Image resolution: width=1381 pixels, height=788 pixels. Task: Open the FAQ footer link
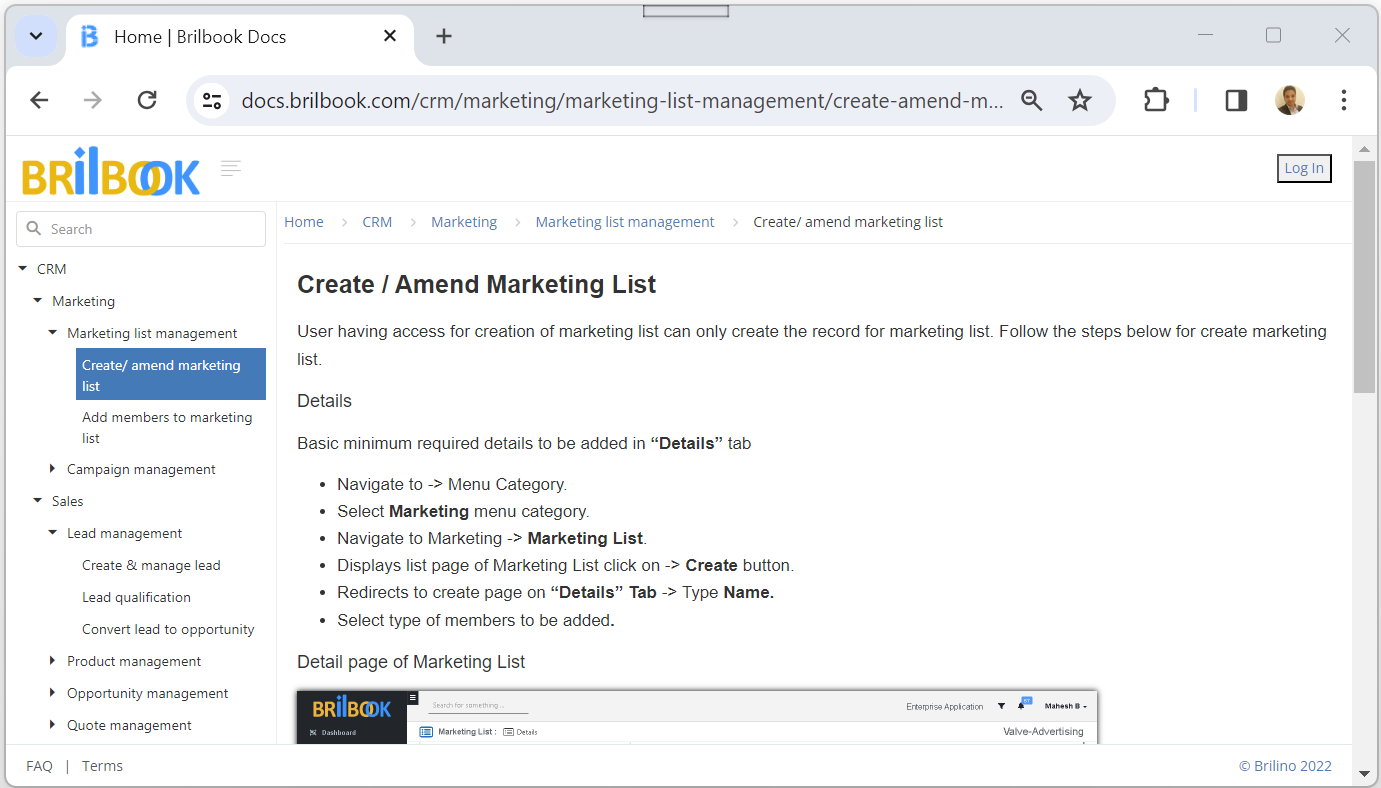(39, 766)
